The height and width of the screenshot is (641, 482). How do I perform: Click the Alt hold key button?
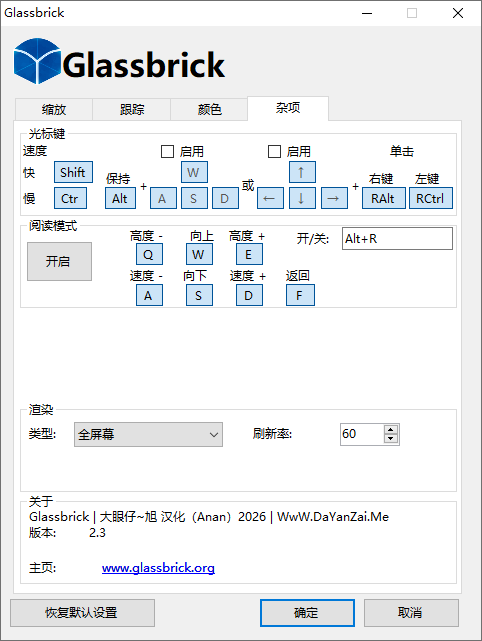[120, 198]
